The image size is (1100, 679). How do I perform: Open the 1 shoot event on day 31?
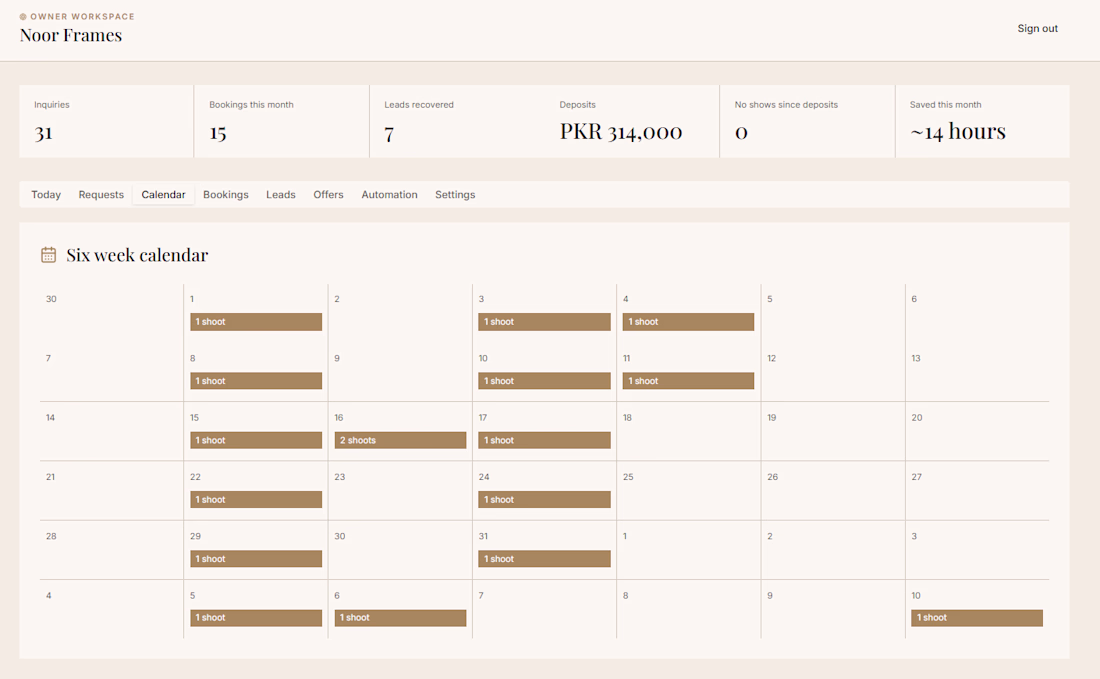point(544,559)
